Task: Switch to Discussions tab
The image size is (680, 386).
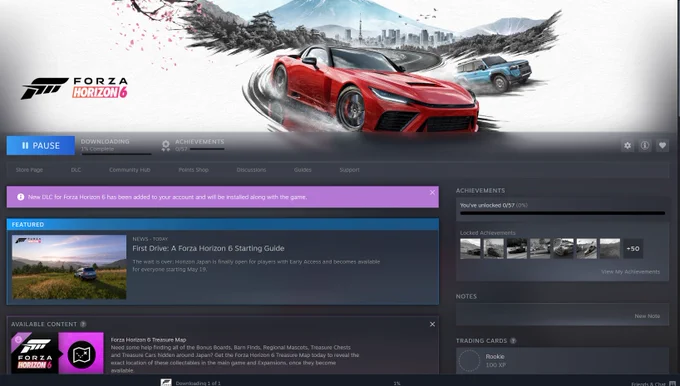Action: point(252,170)
